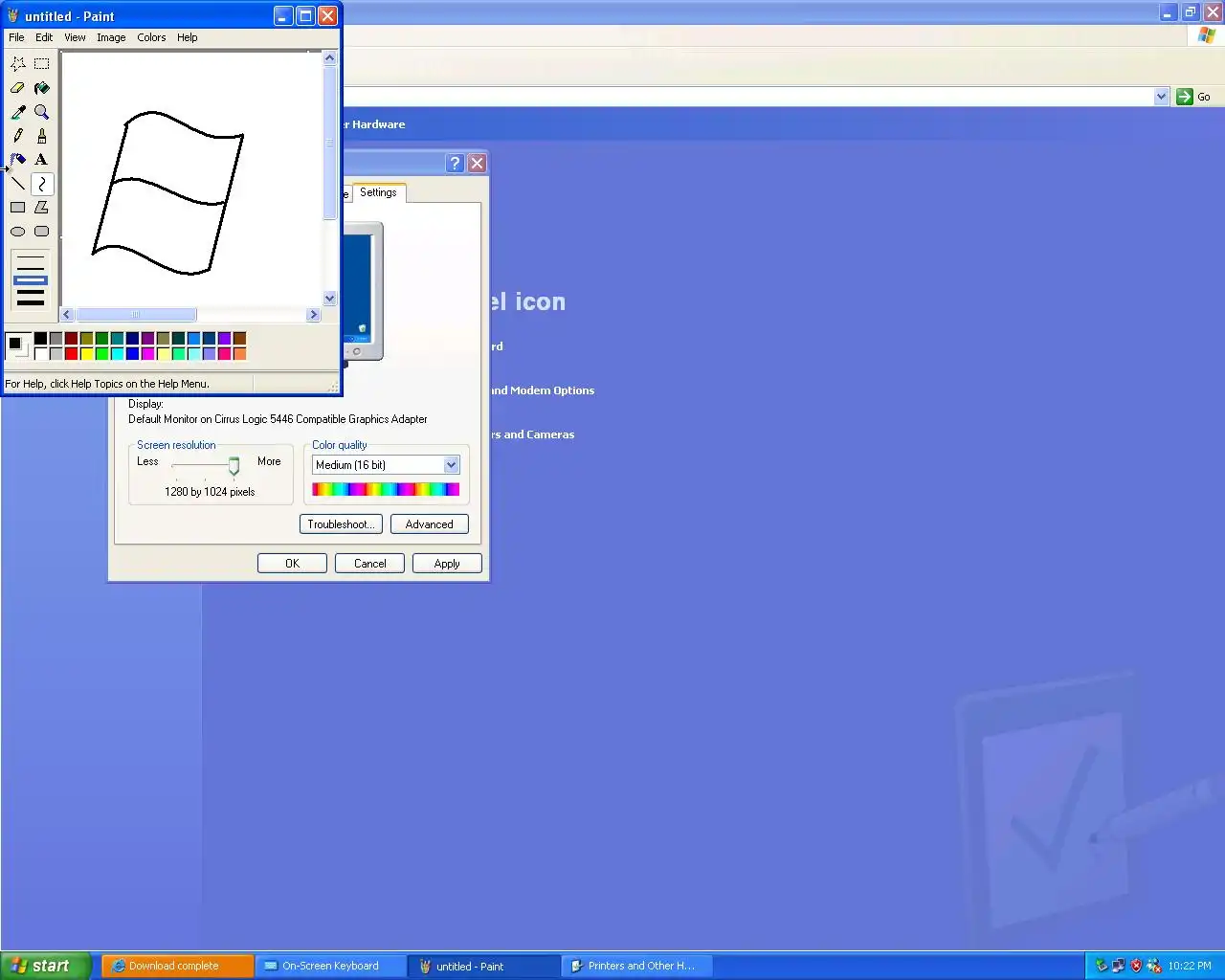Select the Free-Form Select tool in Paint
This screenshot has height=980, width=1225.
coord(18,64)
